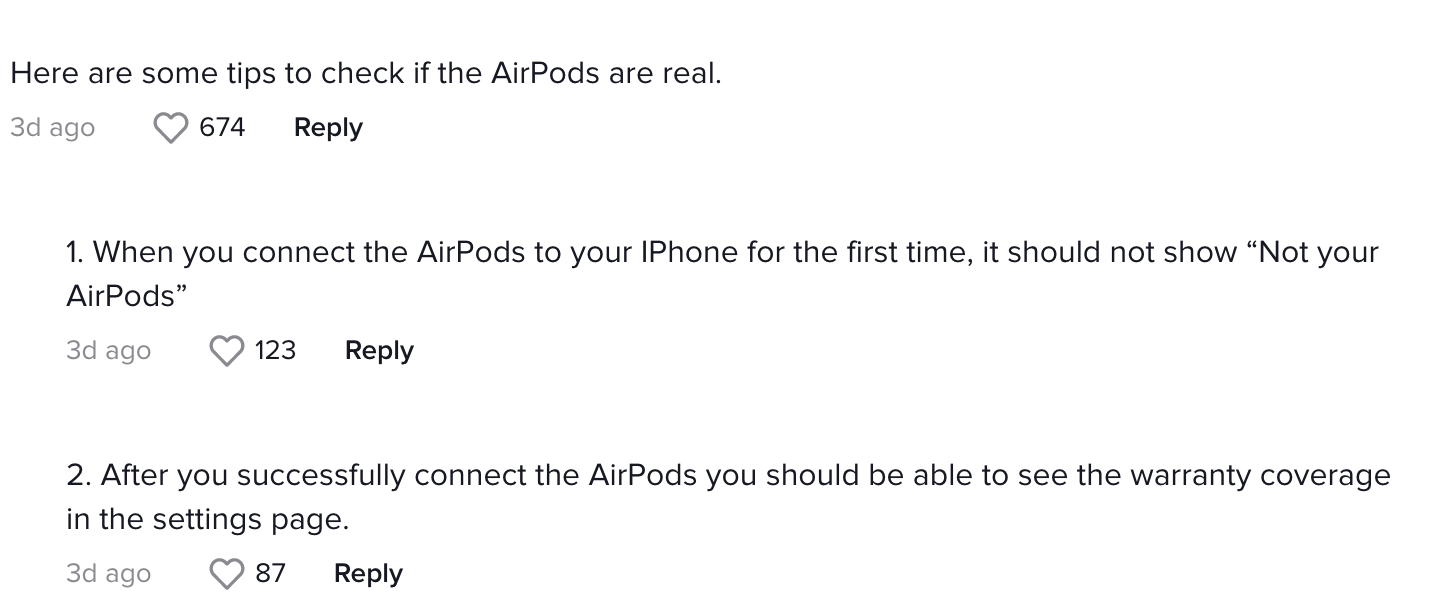Viewport: 1451px width, 607px height.
Task: Like the comment with 674 likes
Action: coord(171,128)
